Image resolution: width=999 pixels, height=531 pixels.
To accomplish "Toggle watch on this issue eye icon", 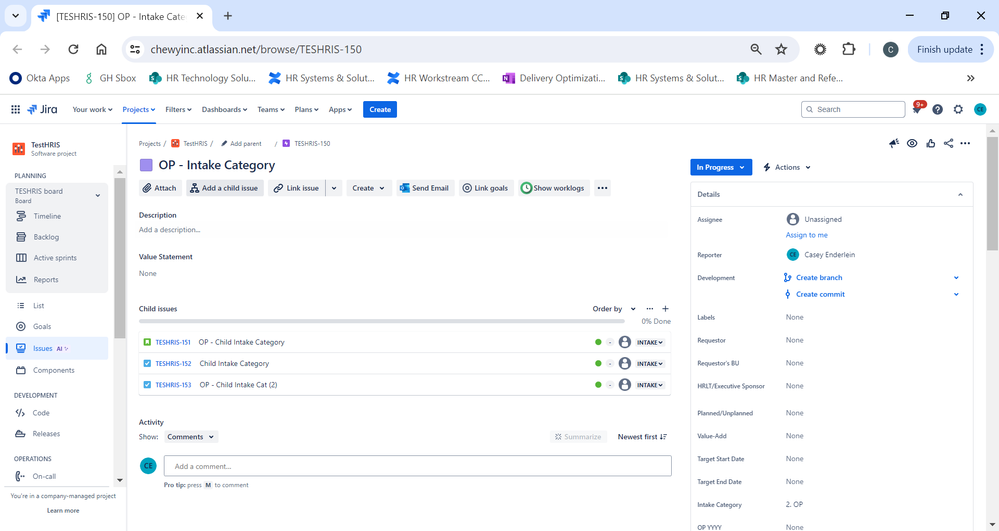I will (x=912, y=143).
